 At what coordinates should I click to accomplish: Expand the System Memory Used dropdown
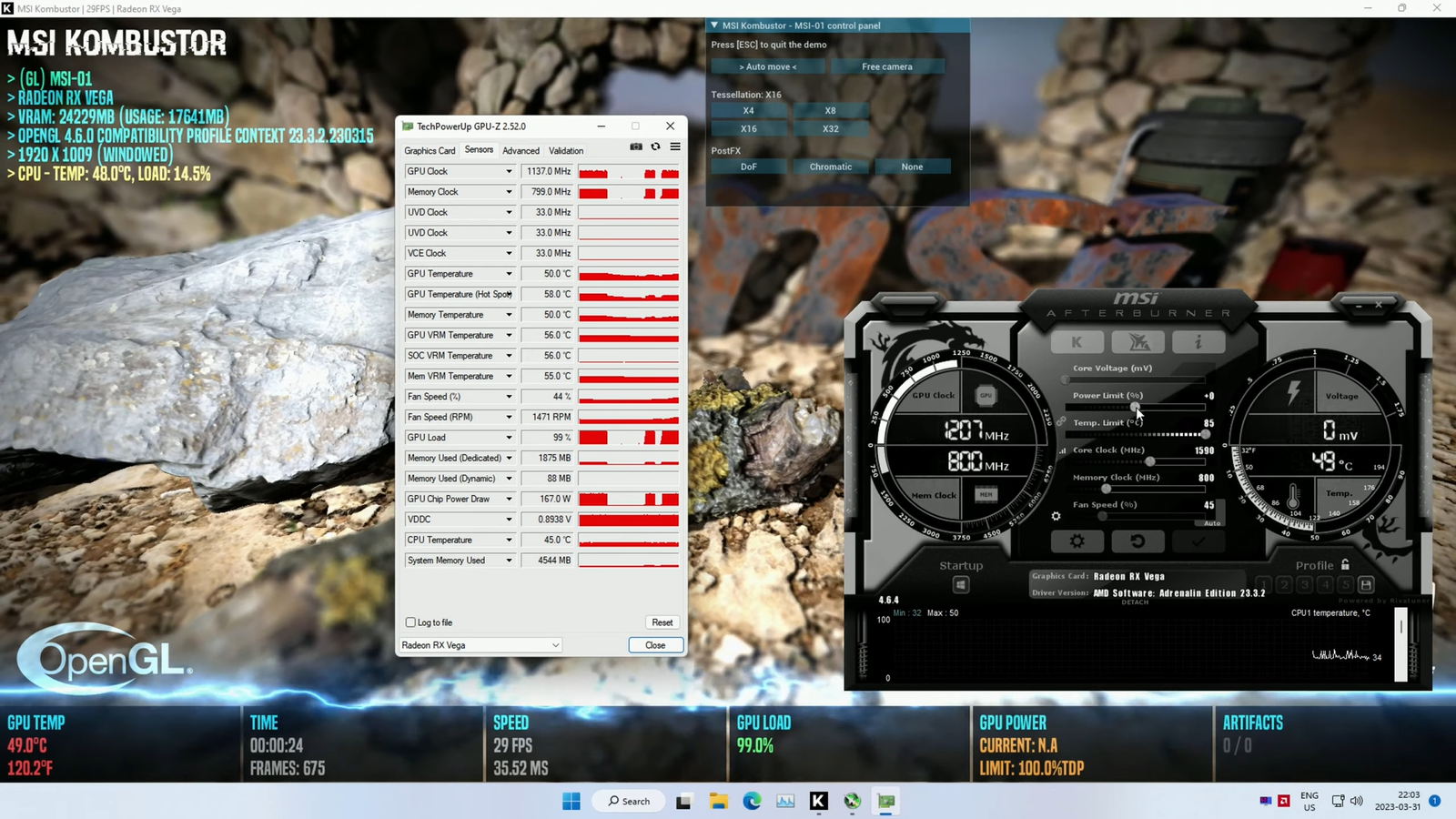509,561
